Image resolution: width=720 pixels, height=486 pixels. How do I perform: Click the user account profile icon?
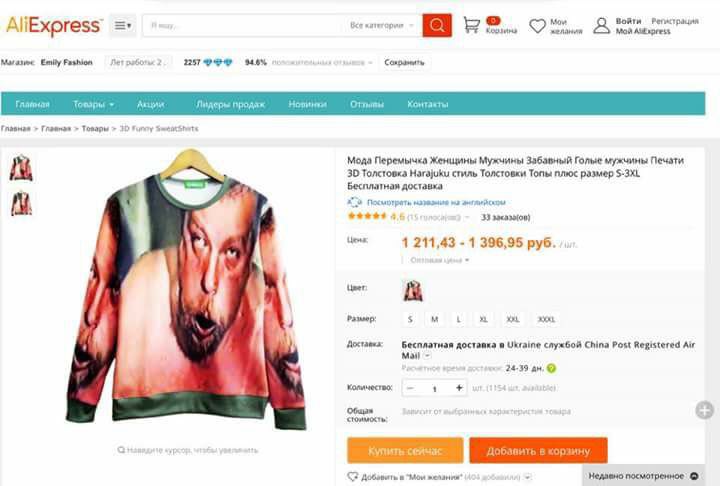602,26
